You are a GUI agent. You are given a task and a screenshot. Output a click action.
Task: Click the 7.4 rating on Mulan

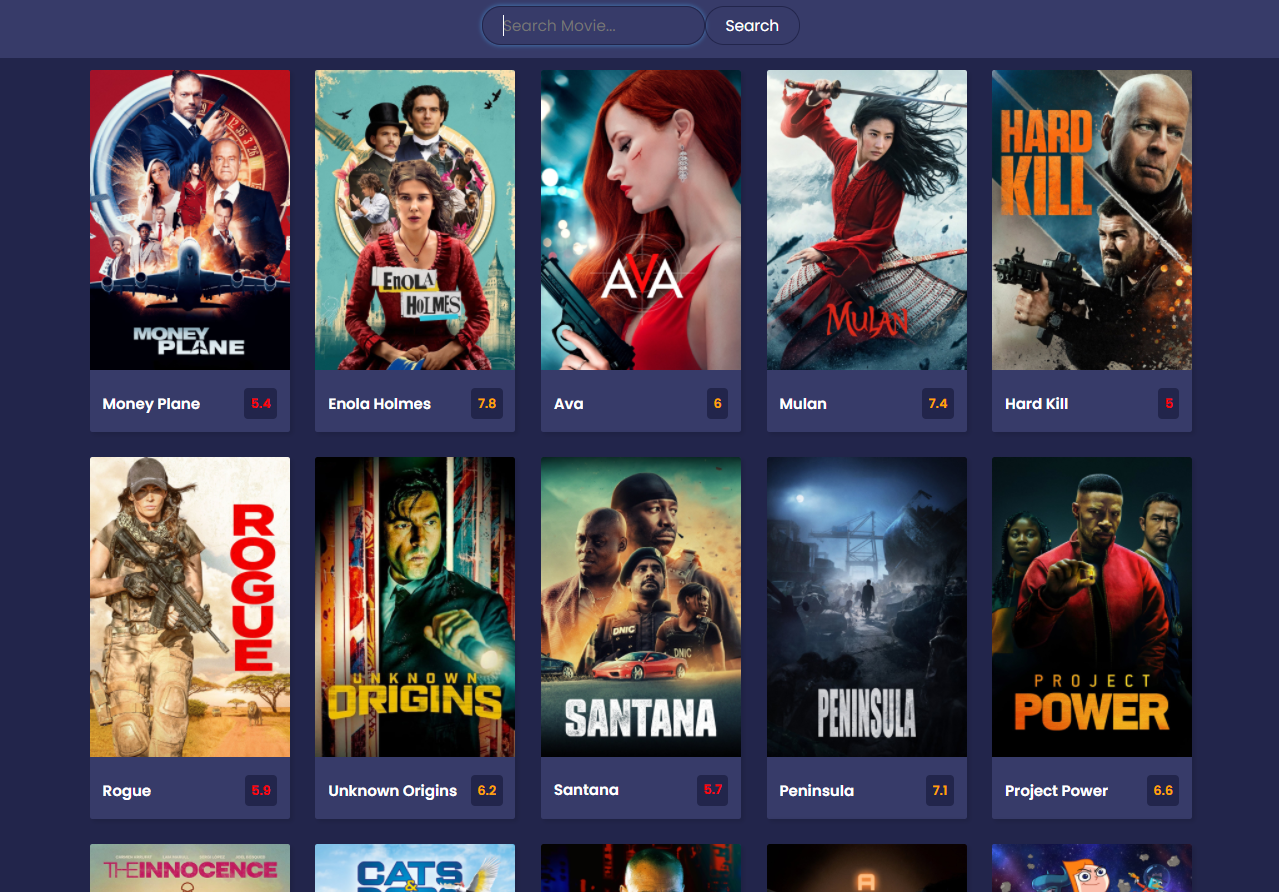point(938,404)
